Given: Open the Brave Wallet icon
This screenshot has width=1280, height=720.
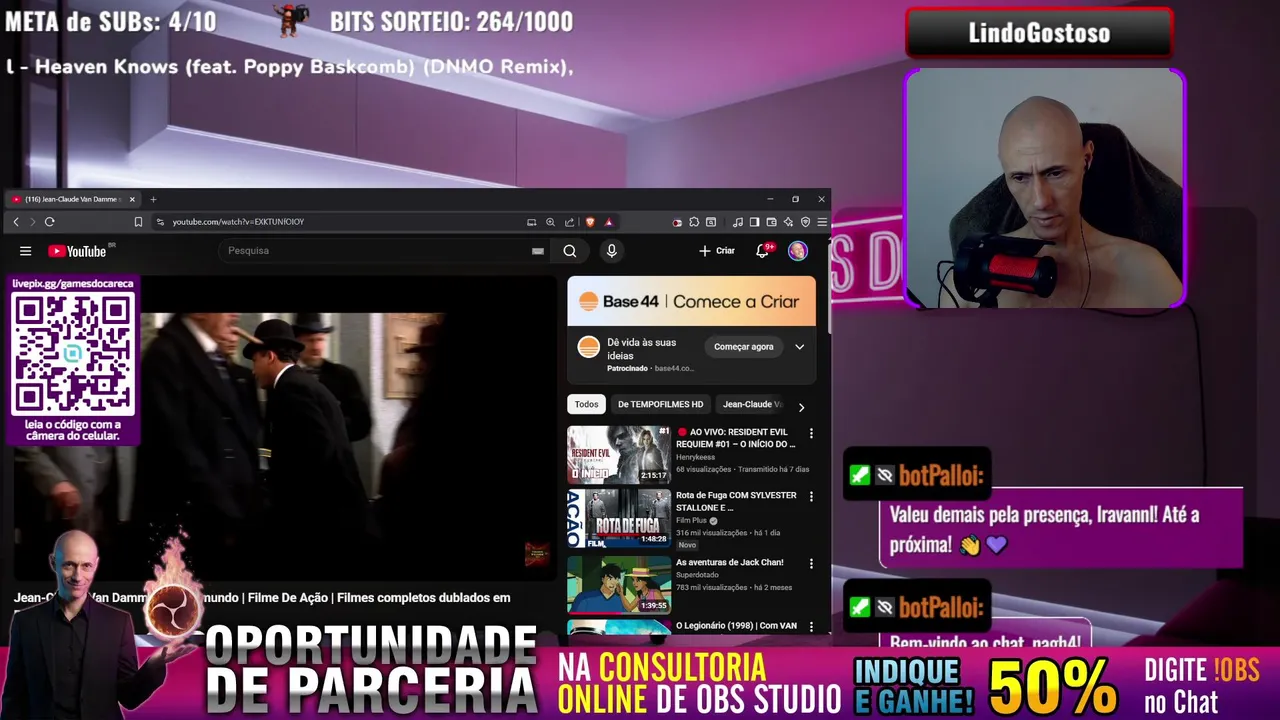Looking at the screenshot, I should coord(772,222).
